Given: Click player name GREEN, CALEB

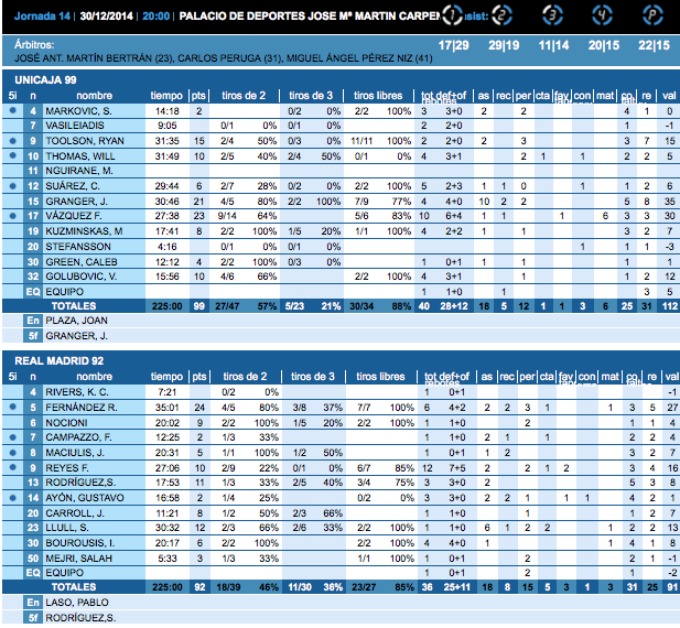Looking at the screenshot, I should click(x=82, y=262).
